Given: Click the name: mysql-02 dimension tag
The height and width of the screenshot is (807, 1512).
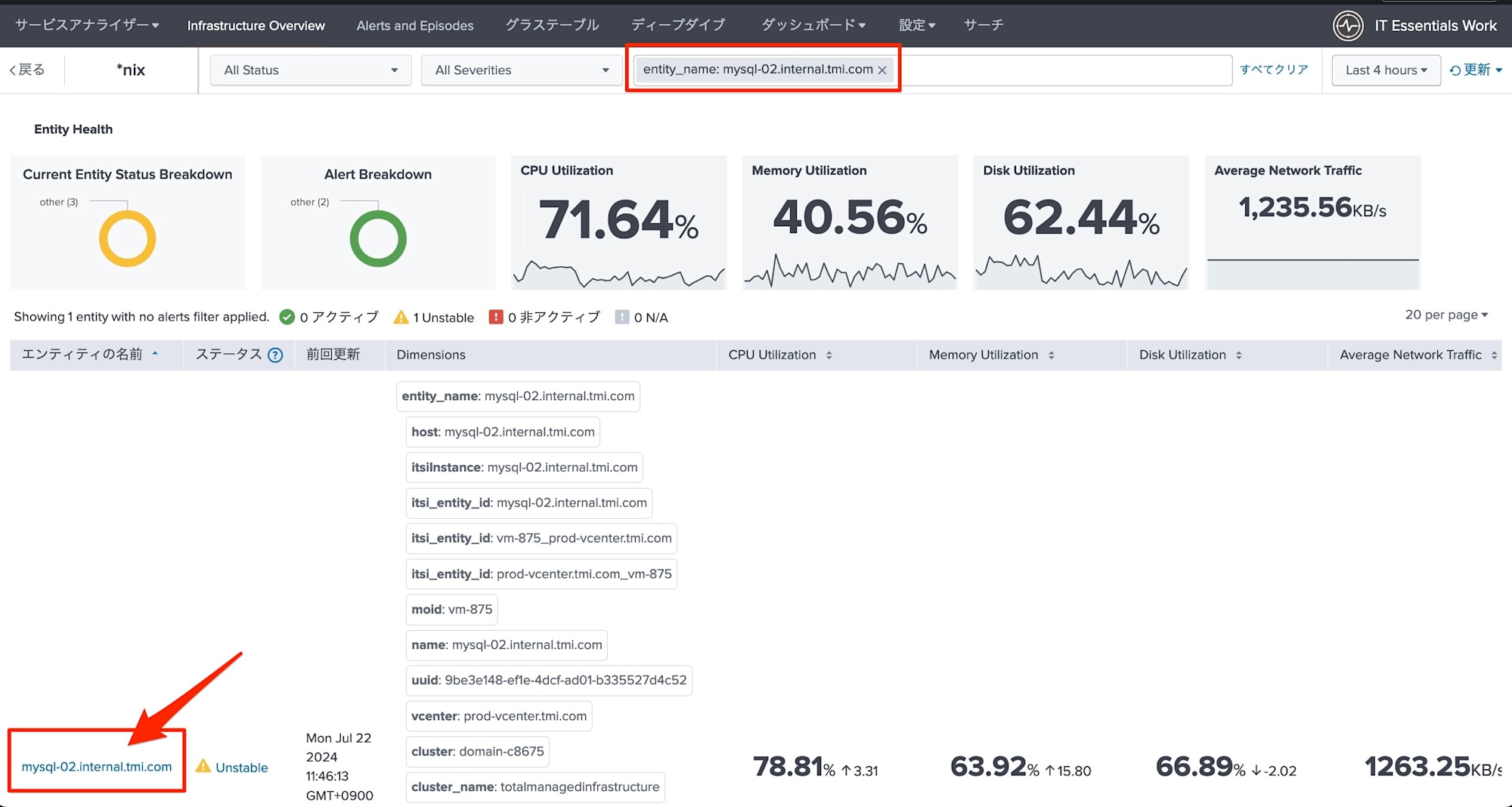Looking at the screenshot, I should click(x=507, y=645).
